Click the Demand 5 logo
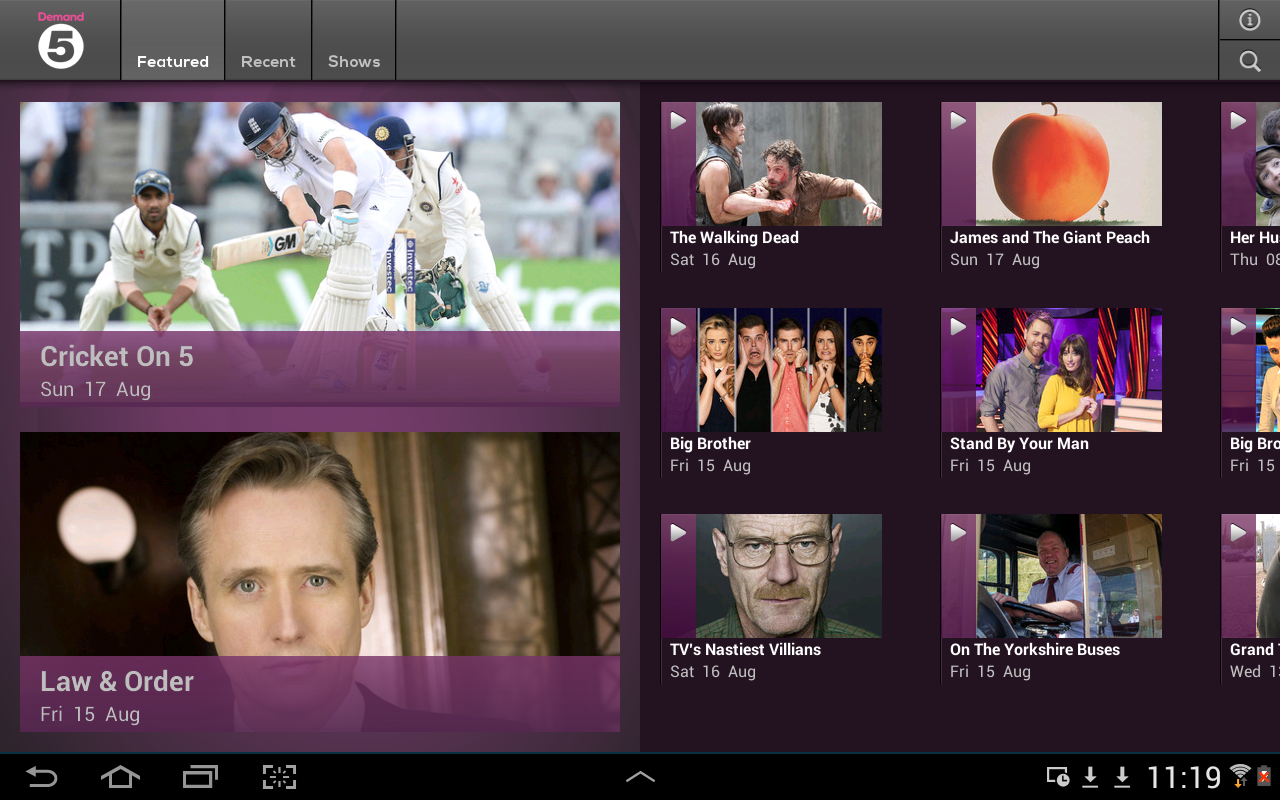 (x=60, y=40)
